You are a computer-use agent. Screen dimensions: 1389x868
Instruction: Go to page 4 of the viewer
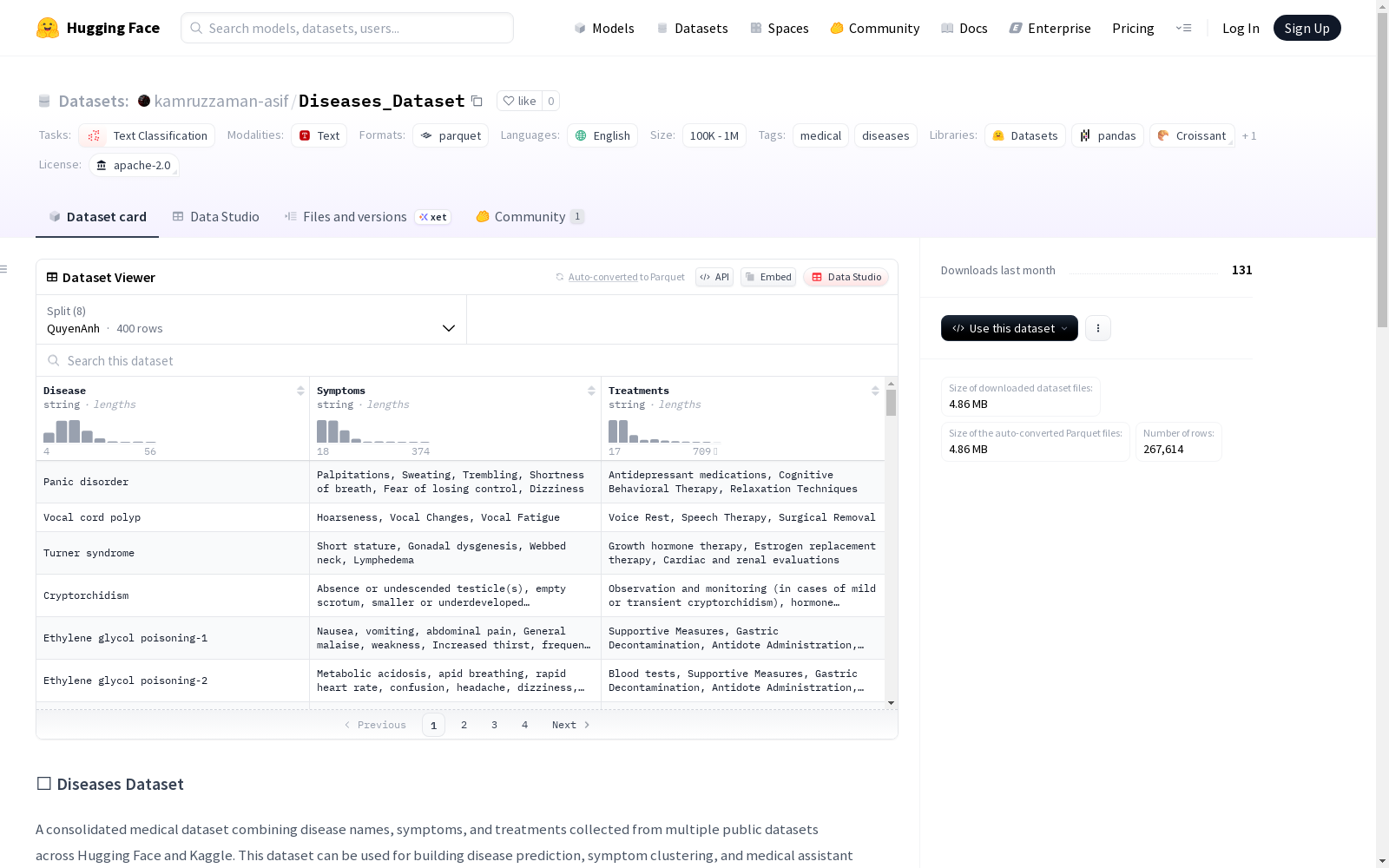pos(524,725)
